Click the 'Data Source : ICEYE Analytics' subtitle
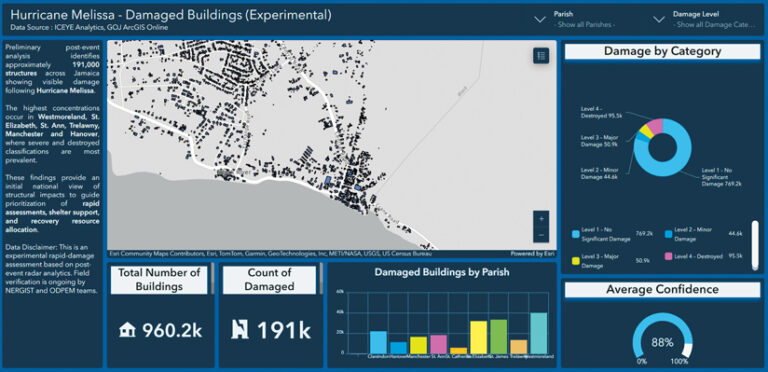 (89, 28)
